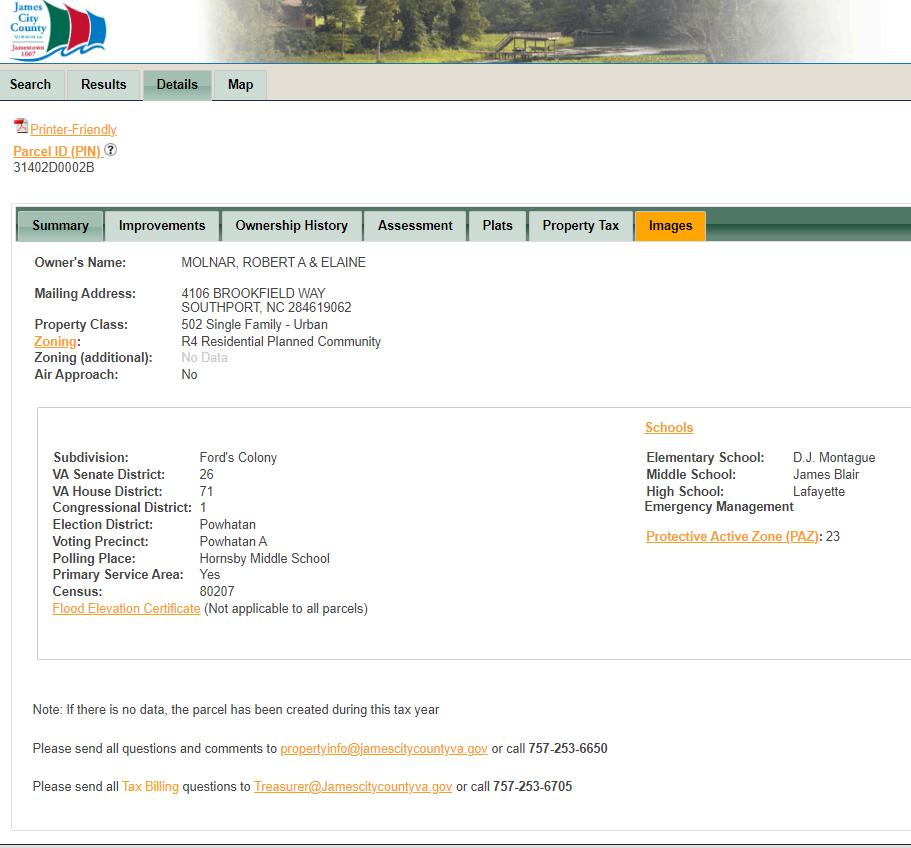Viewport: 911px width, 848px height.
Task: Click Census value 80207
Action: tap(217, 591)
